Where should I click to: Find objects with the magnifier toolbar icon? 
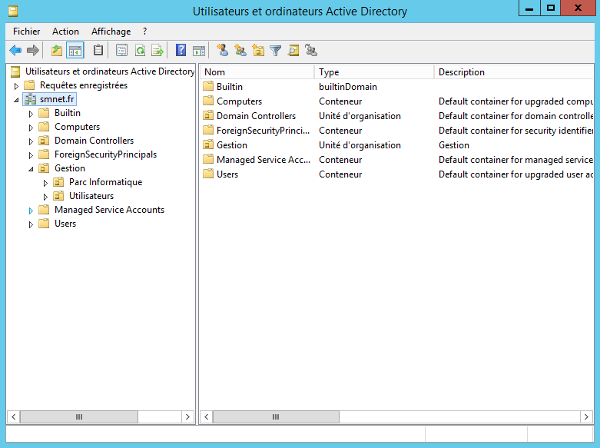click(293, 51)
